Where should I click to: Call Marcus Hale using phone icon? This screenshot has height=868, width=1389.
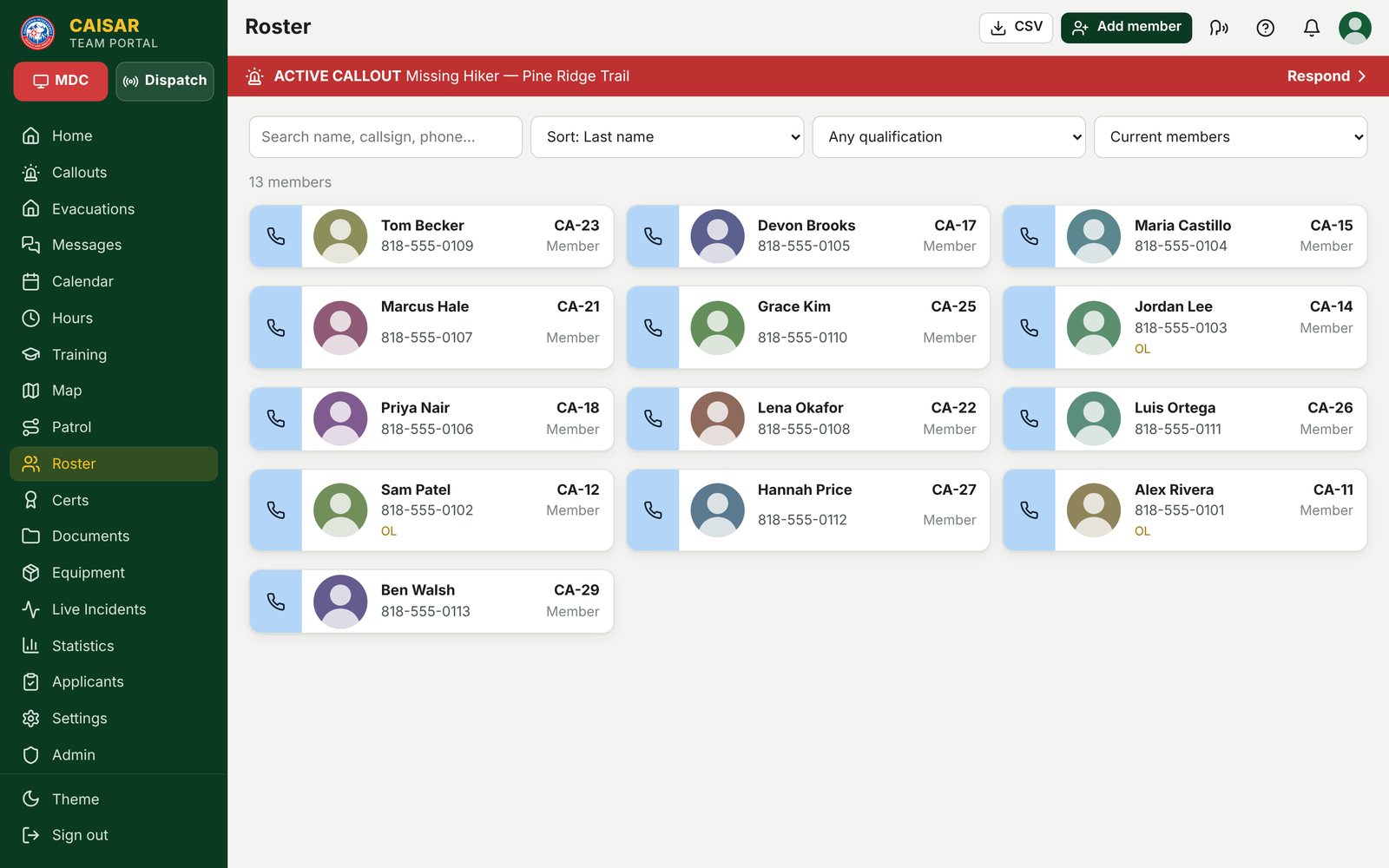[276, 327]
